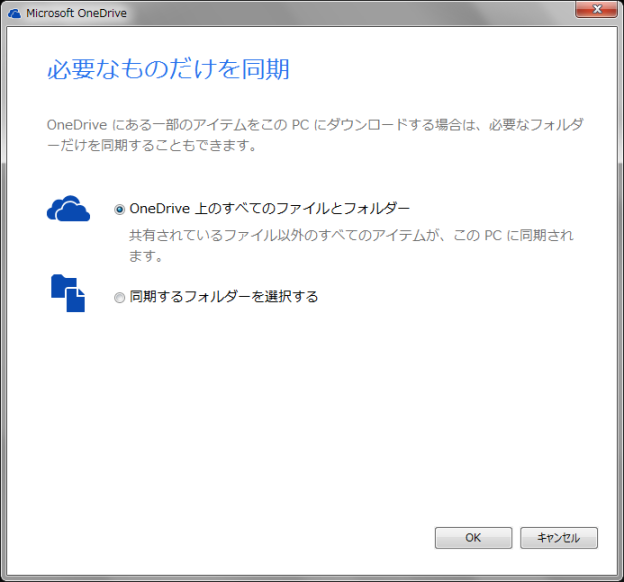Click the 'Microsoft OneDrive' title text
This screenshot has width=624, height=582.
coord(76,13)
